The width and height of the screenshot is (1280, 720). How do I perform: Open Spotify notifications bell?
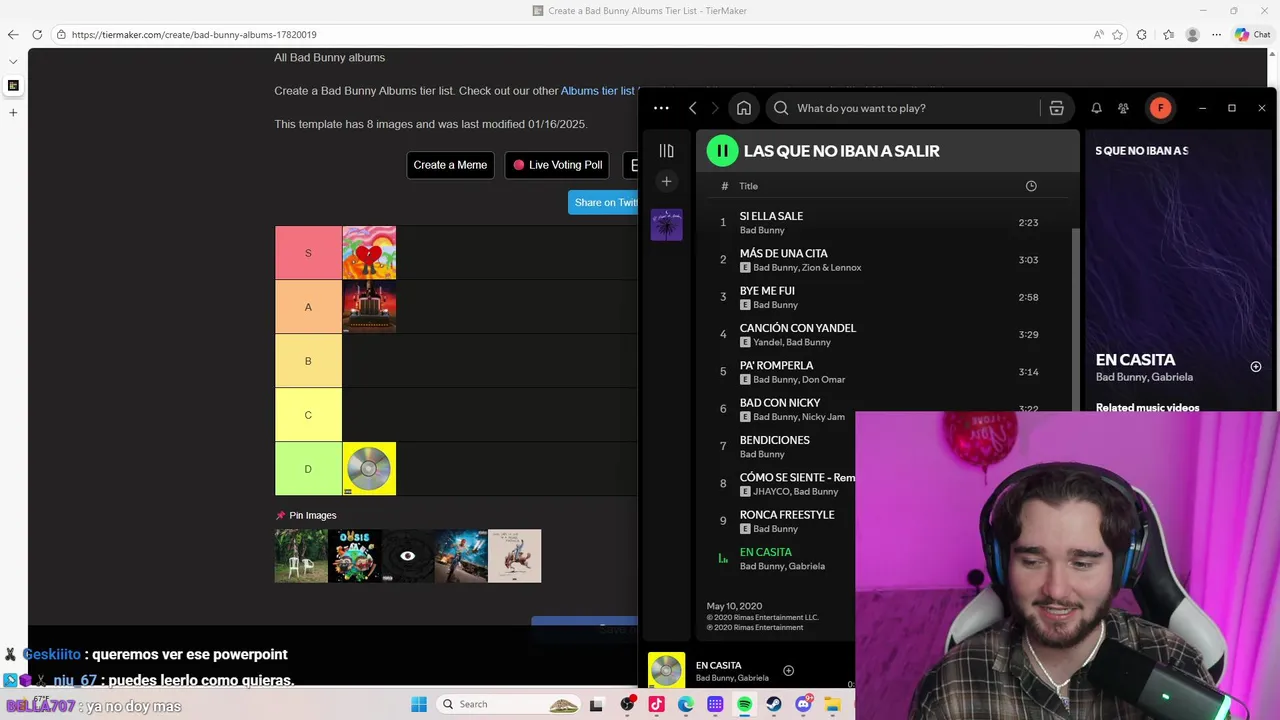tap(1096, 108)
